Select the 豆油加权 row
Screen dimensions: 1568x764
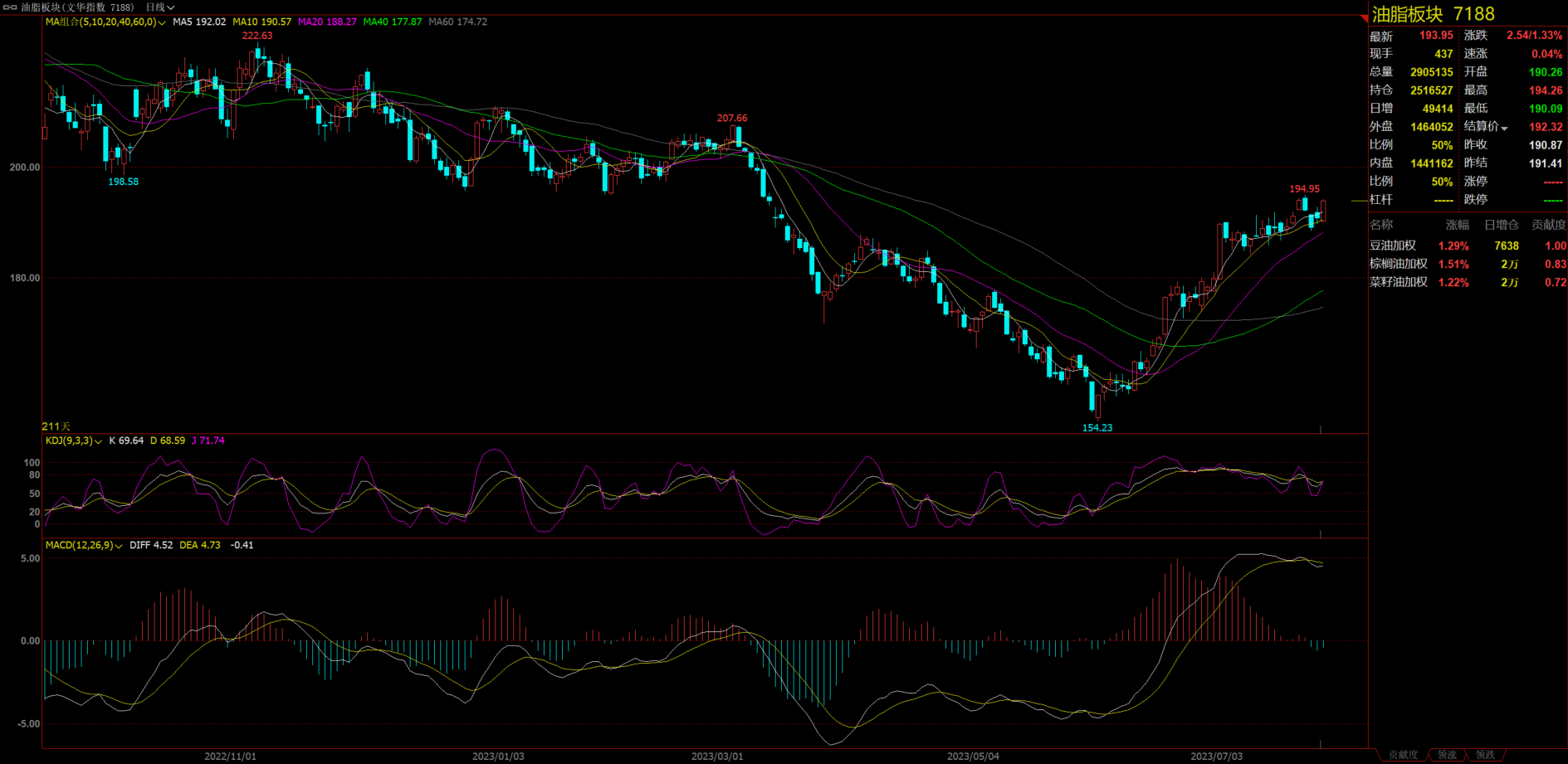coord(1393,246)
